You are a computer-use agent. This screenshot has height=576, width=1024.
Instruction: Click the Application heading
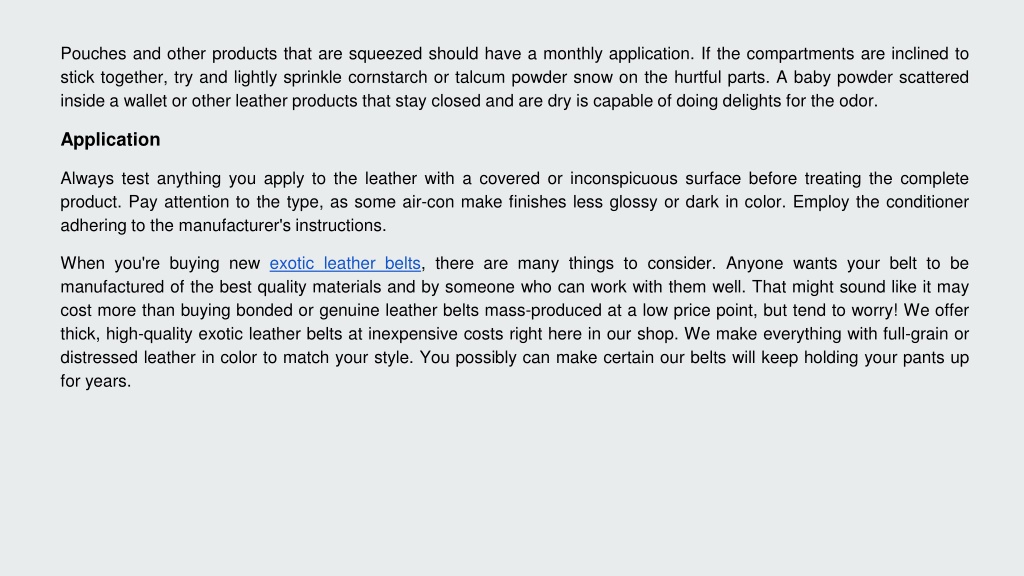coord(110,140)
